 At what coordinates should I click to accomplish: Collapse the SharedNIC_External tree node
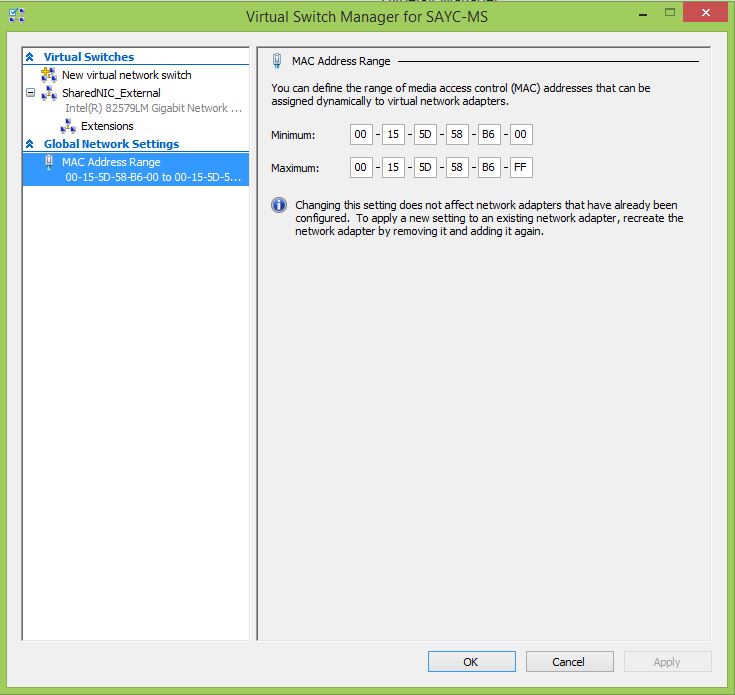[x=30, y=93]
